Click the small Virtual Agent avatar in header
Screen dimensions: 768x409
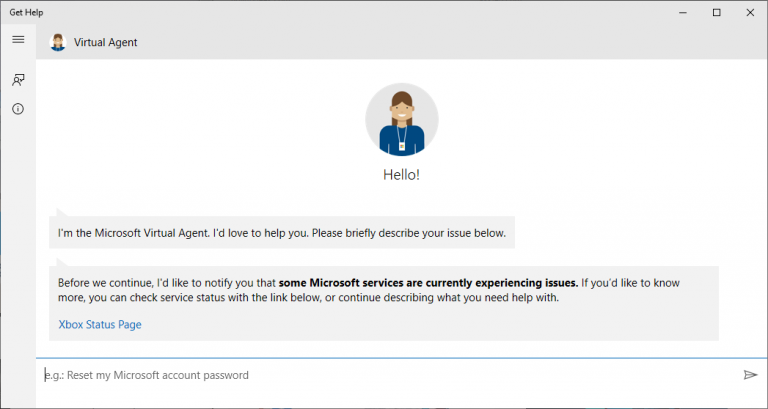coord(58,42)
